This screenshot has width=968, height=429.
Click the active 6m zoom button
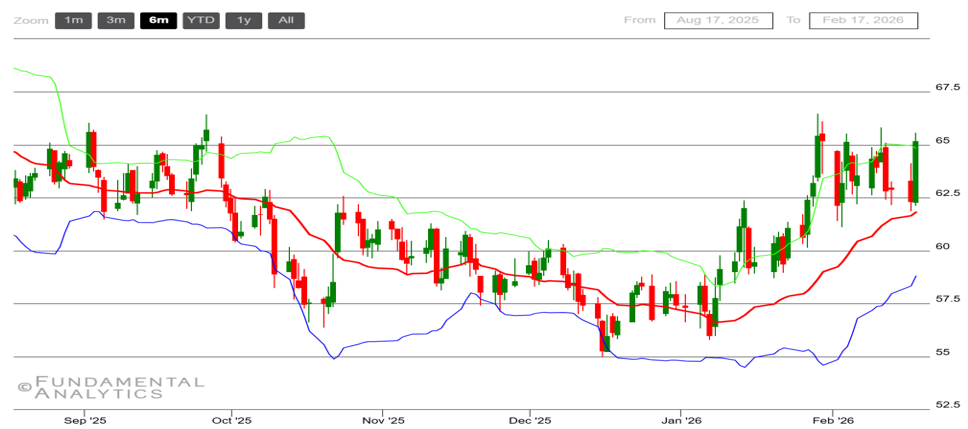(x=158, y=20)
